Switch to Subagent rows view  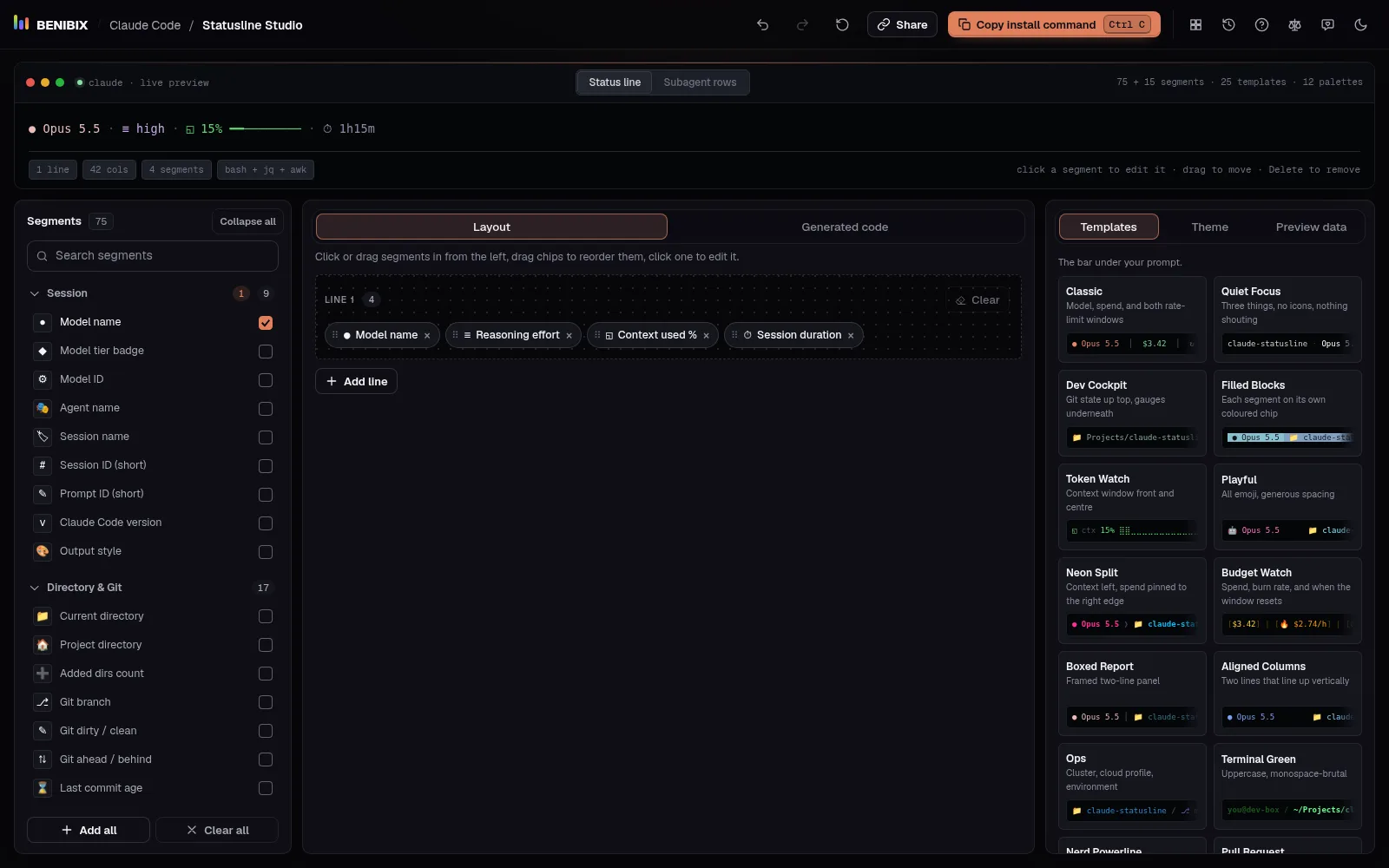coord(700,82)
